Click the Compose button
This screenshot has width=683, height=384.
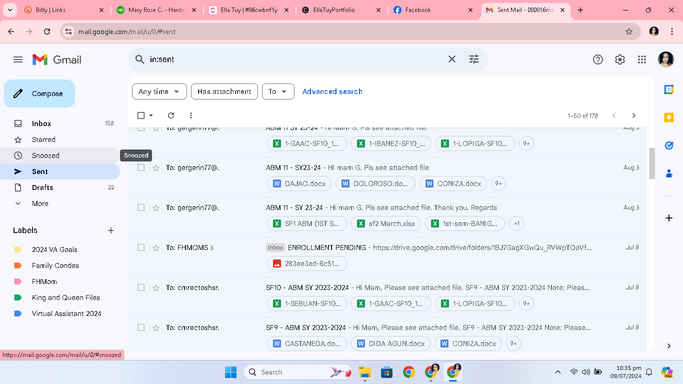coord(40,94)
